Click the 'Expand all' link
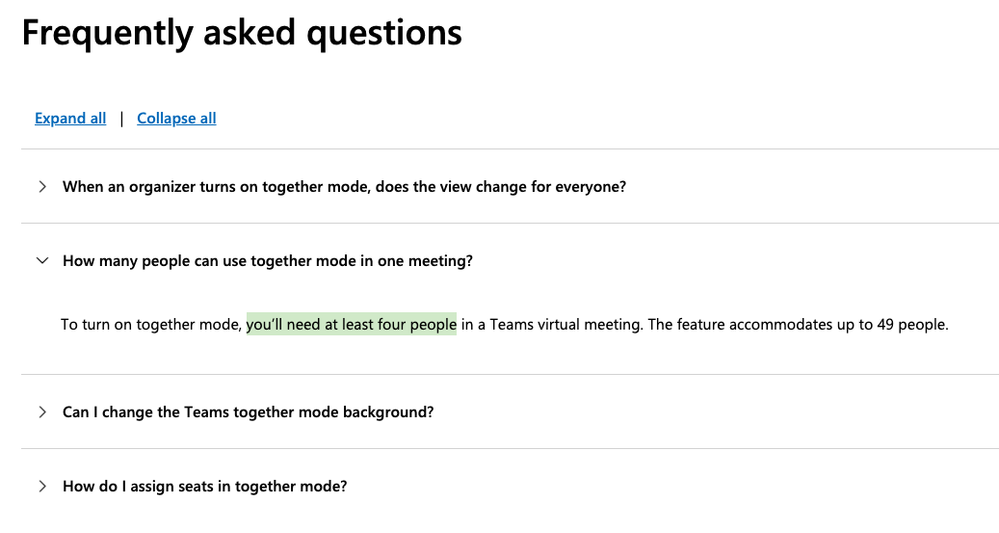Screen dimensions: 999x533 point(70,118)
